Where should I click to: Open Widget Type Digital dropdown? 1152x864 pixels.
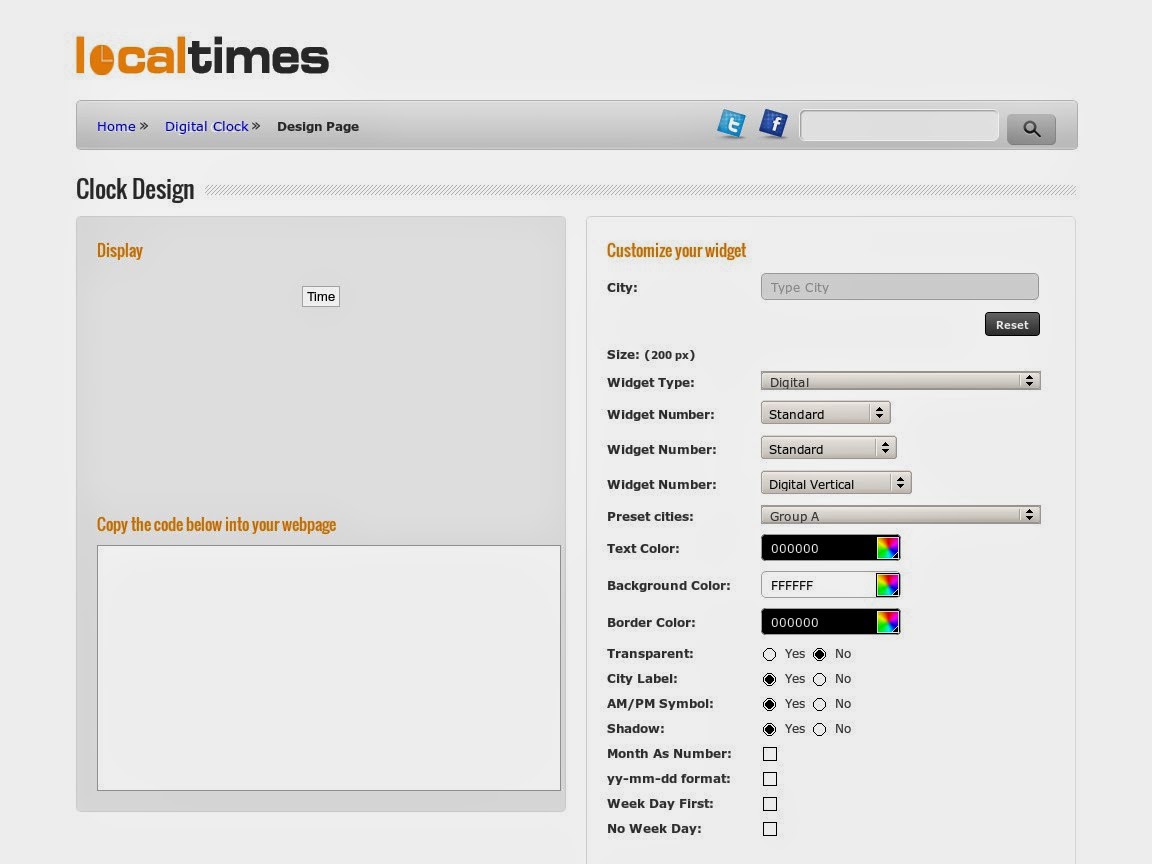(901, 381)
